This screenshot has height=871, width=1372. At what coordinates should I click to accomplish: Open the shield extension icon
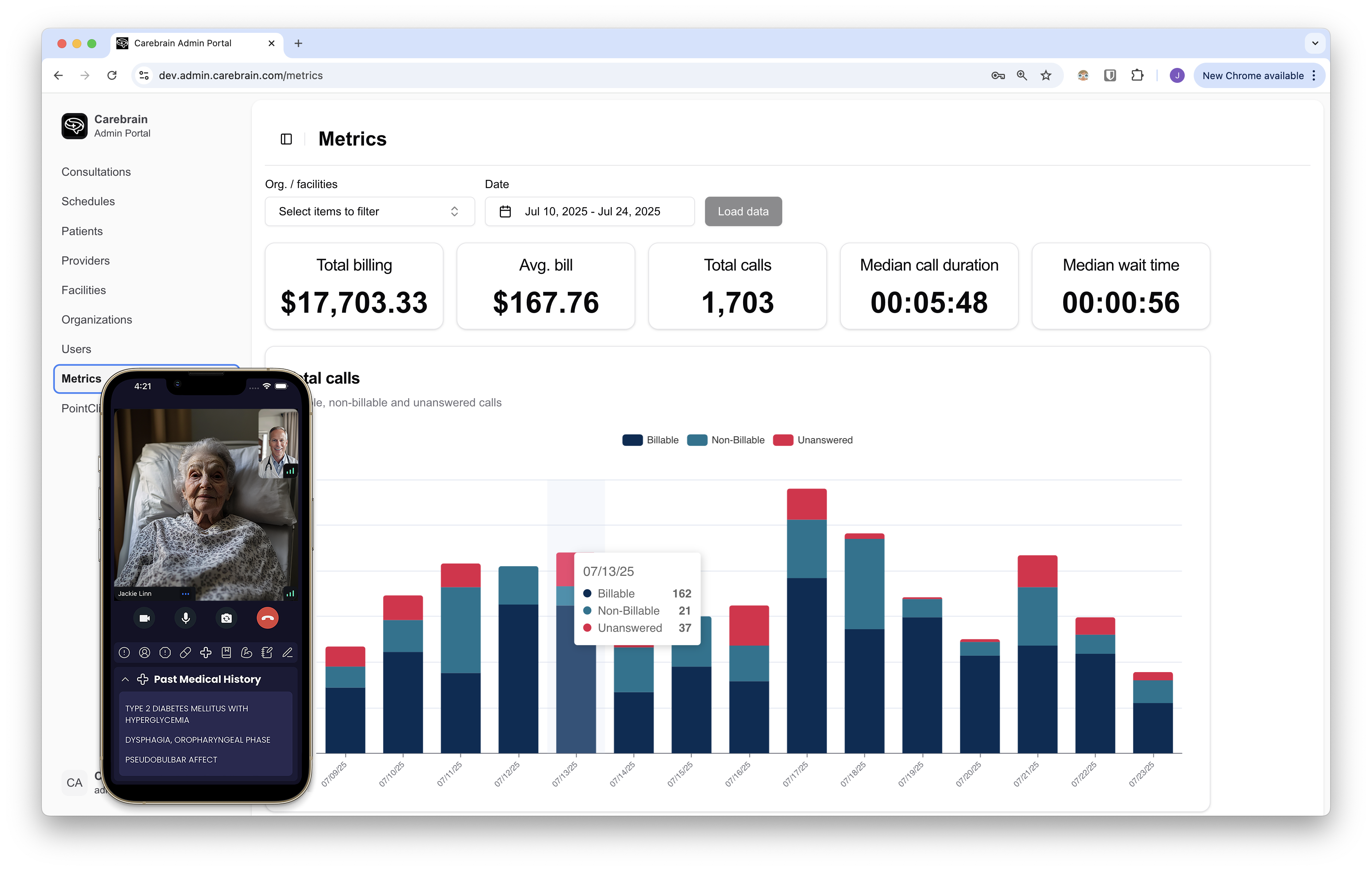tap(1110, 75)
